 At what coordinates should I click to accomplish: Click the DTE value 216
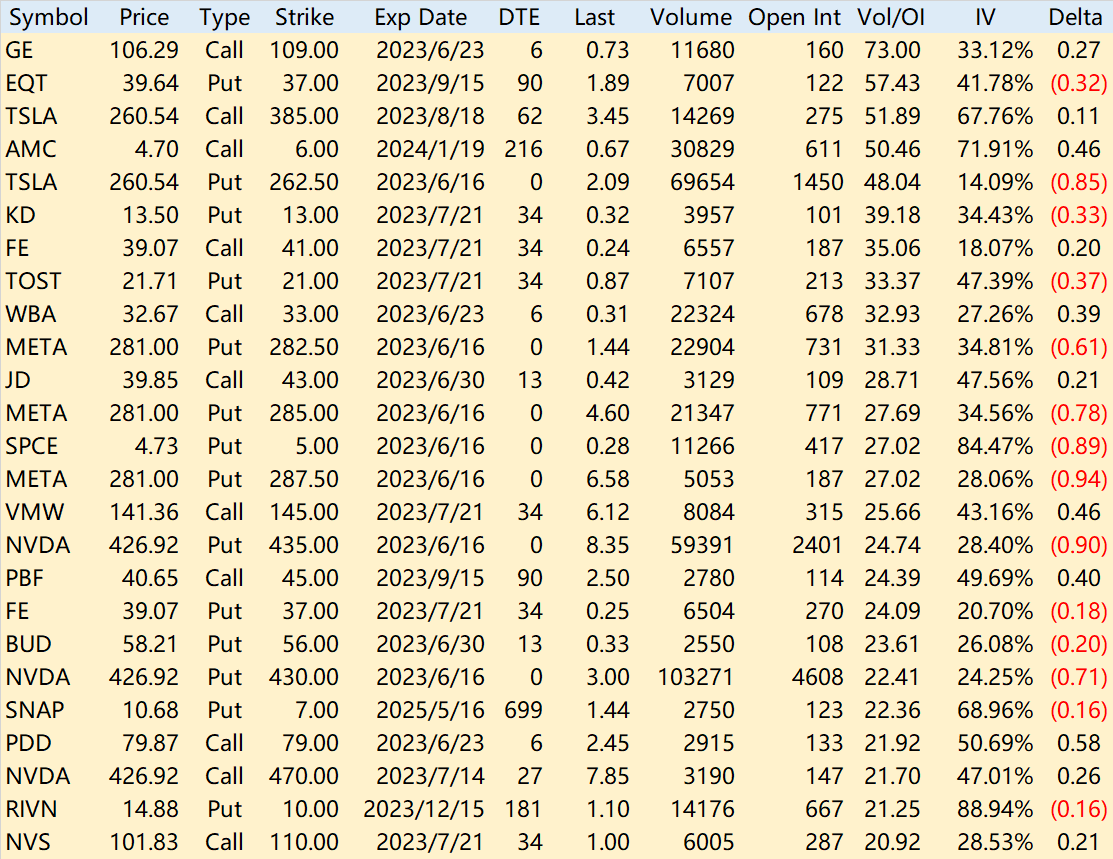pyautogui.click(x=524, y=149)
